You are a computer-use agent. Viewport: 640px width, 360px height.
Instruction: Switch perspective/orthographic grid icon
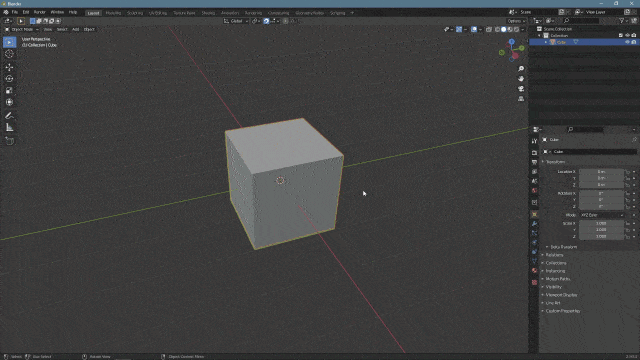tap(521, 99)
